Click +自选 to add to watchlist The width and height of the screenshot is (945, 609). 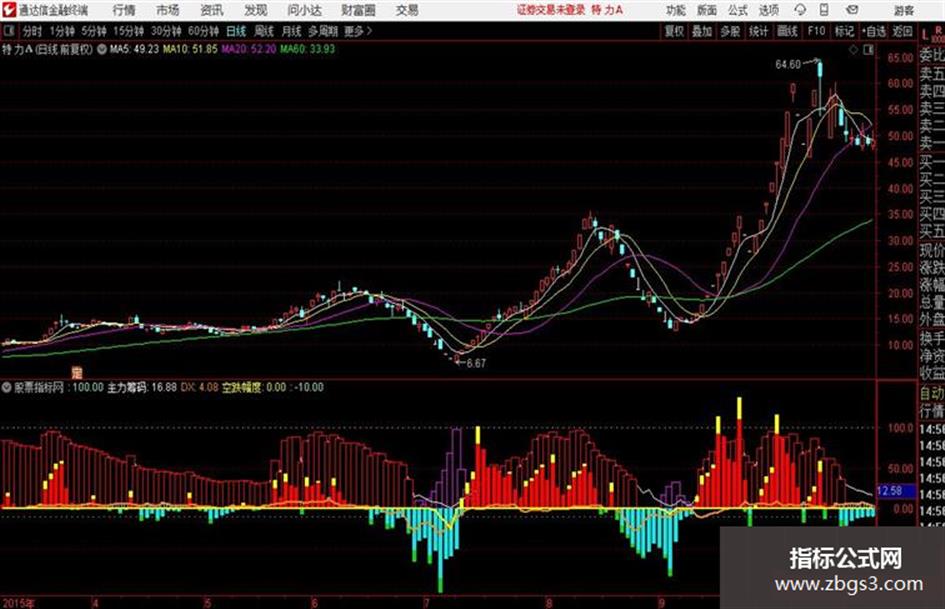click(873, 31)
